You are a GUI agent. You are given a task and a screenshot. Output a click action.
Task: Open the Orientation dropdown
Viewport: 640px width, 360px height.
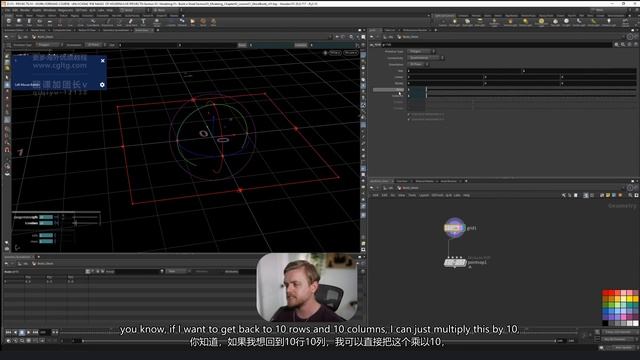pos(418,64)
